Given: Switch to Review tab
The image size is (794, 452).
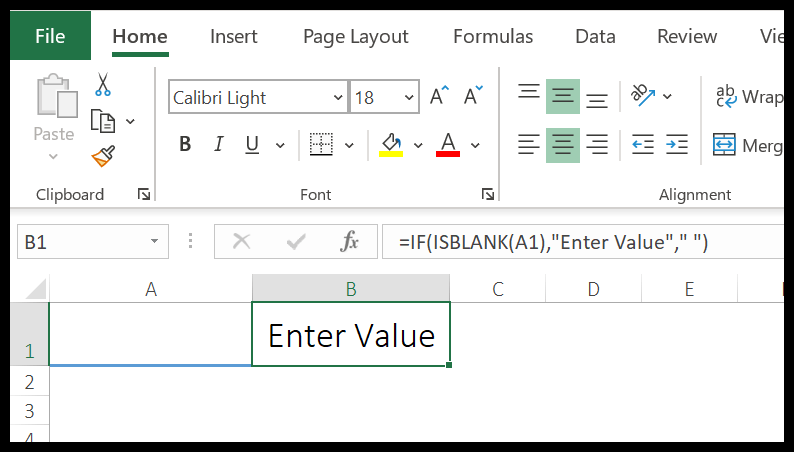Looking at the screenshot, I should (x=687, y=36).
